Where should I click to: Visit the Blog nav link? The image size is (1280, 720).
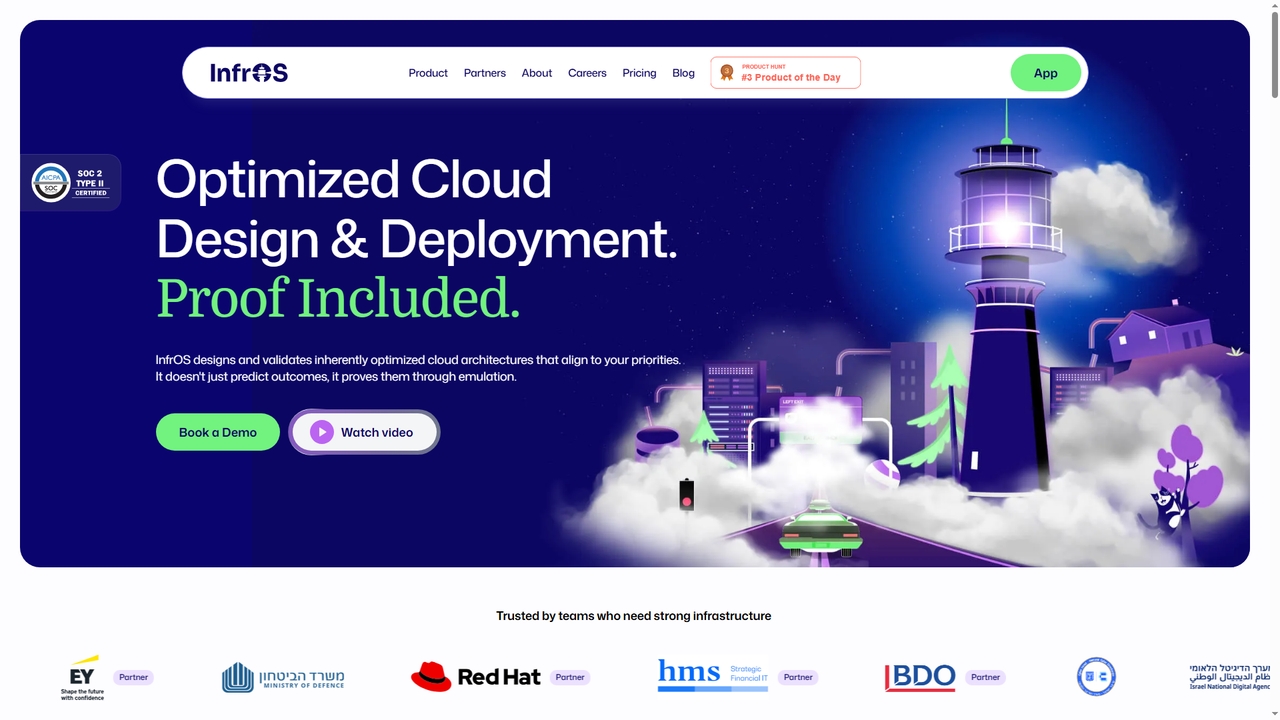point(684,73)
